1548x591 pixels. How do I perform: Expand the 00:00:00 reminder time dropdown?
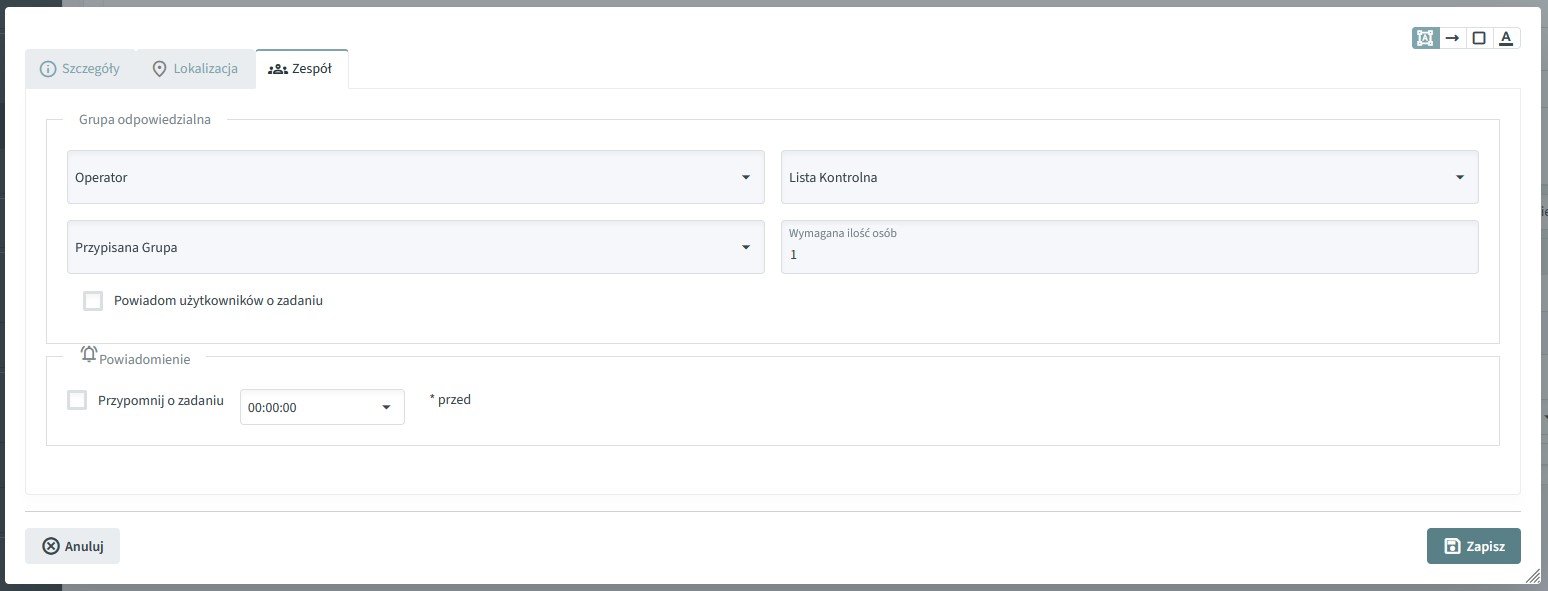pos(322,408)
